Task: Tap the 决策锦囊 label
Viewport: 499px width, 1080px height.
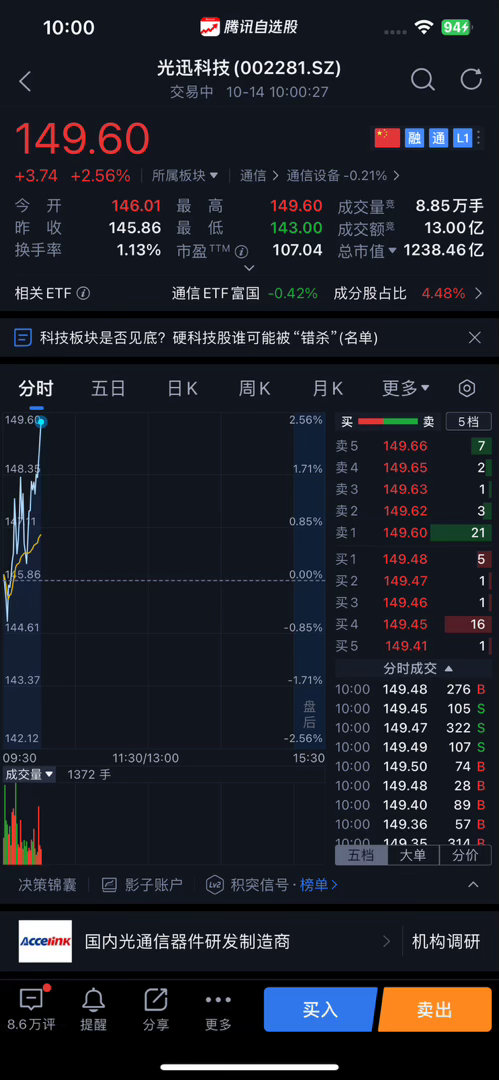Action: point(47,885)
